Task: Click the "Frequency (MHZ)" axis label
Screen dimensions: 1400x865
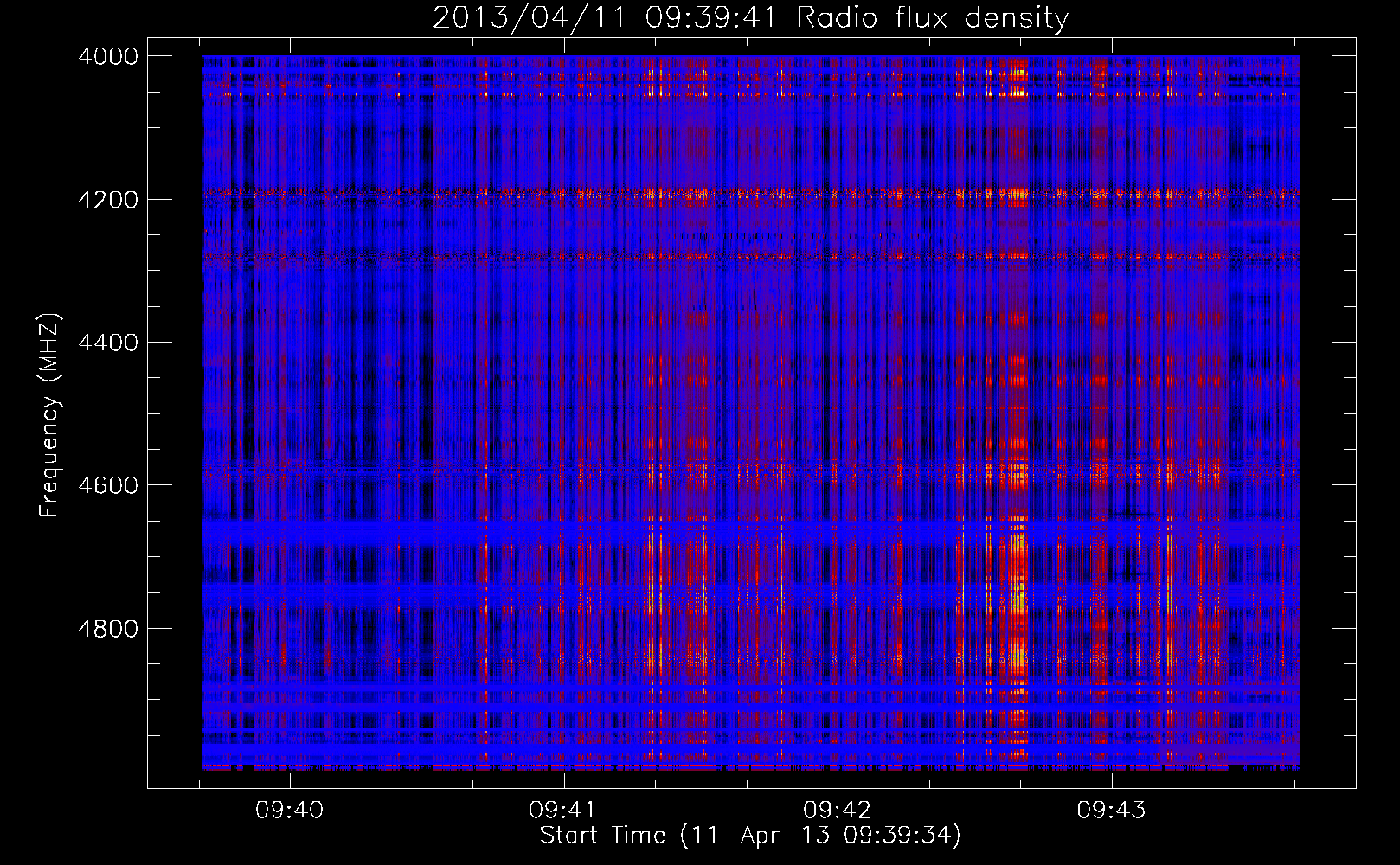Action: [x=50, y=415]
